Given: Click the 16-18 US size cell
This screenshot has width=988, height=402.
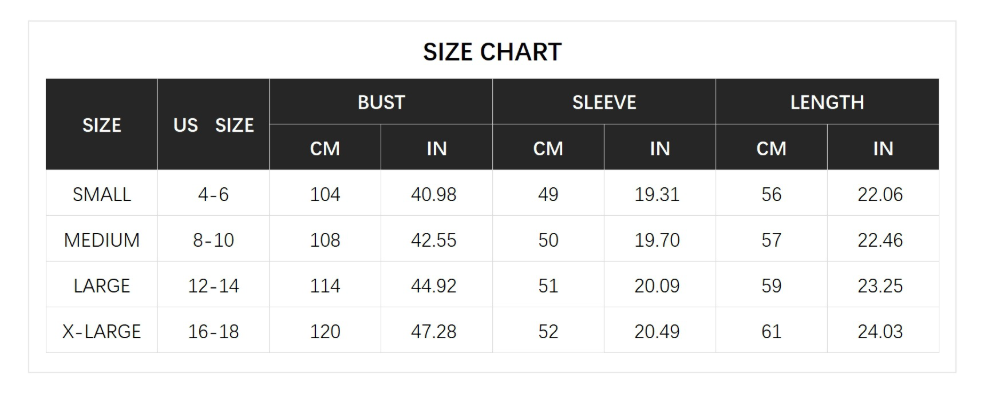Looking at the screenshot, I should (x=214, y=331).
